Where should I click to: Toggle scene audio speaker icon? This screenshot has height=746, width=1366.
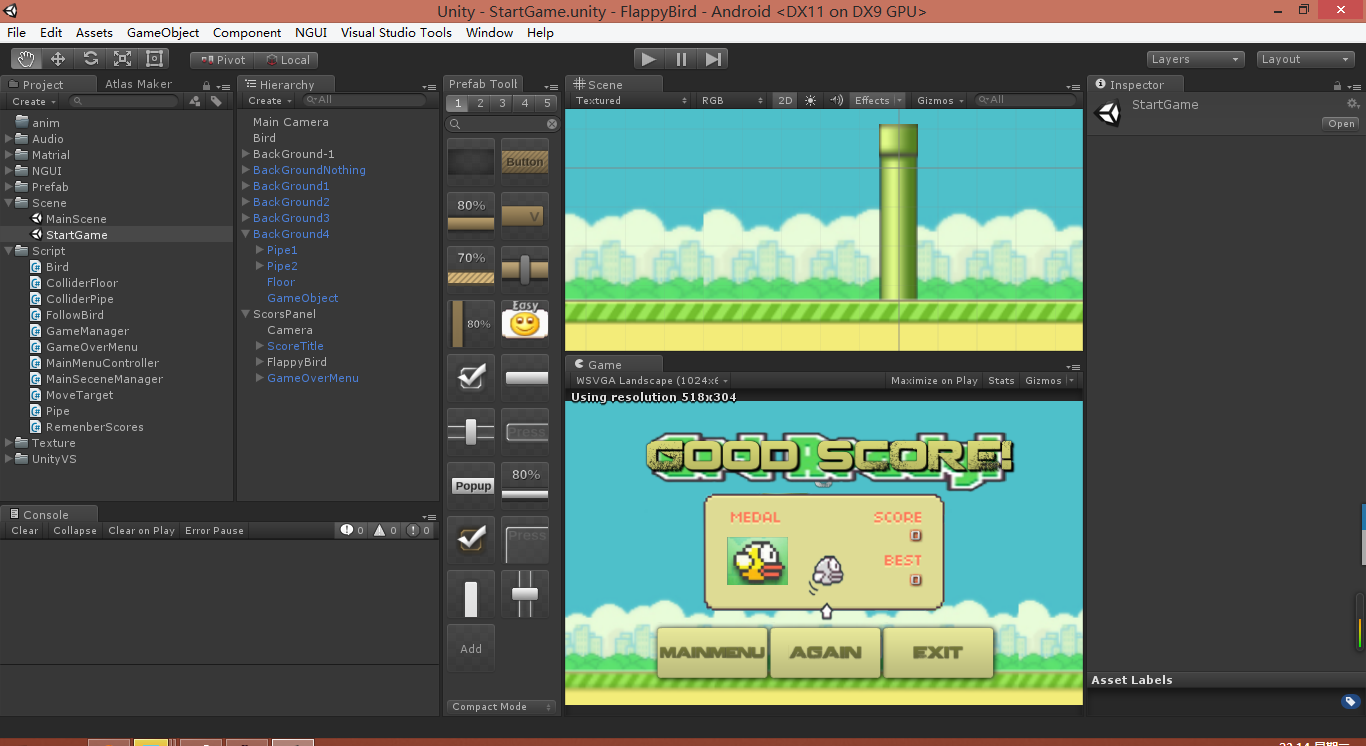coord(836,100)
